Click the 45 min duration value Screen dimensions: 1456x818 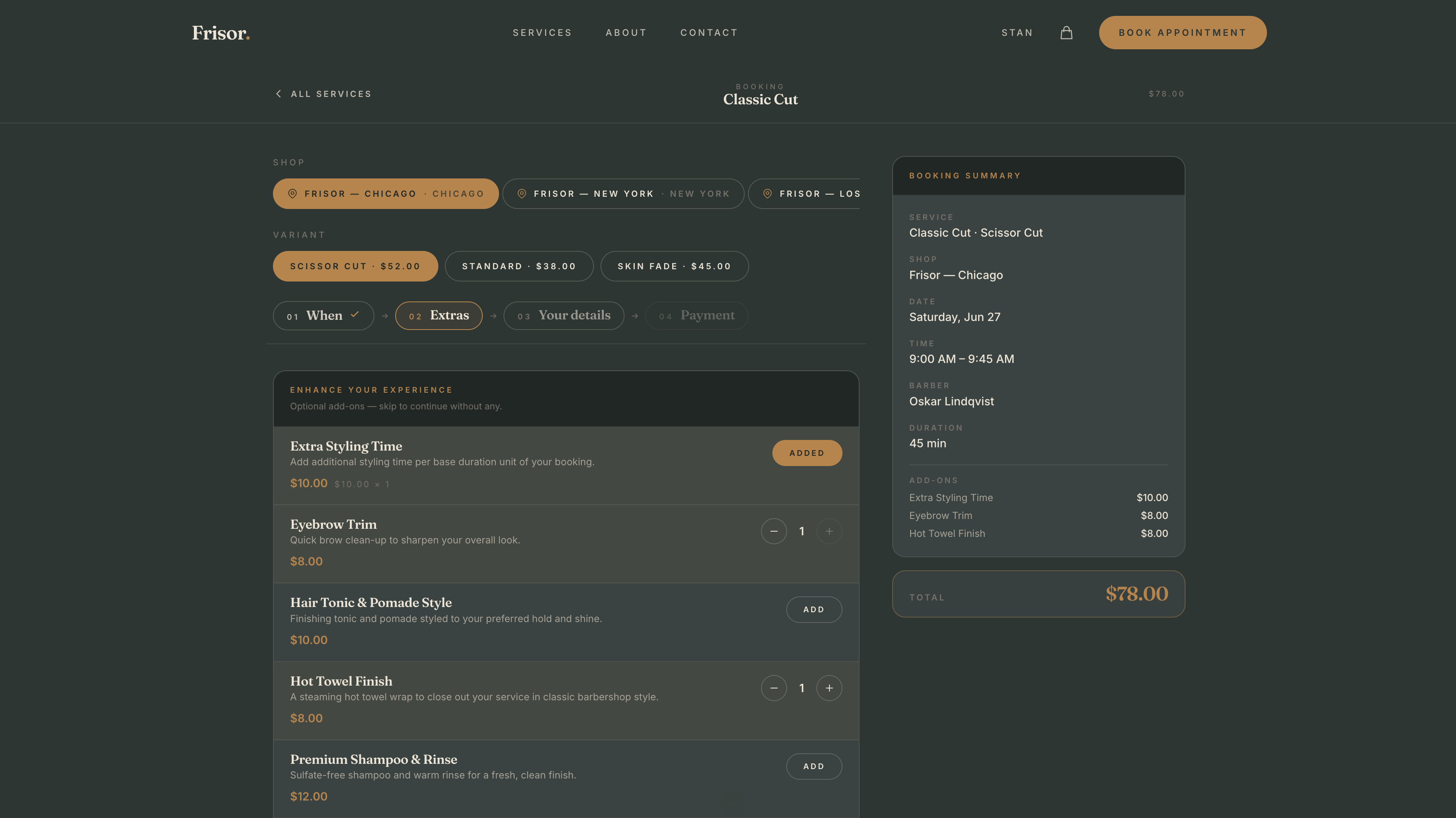(x=928, y=443)
